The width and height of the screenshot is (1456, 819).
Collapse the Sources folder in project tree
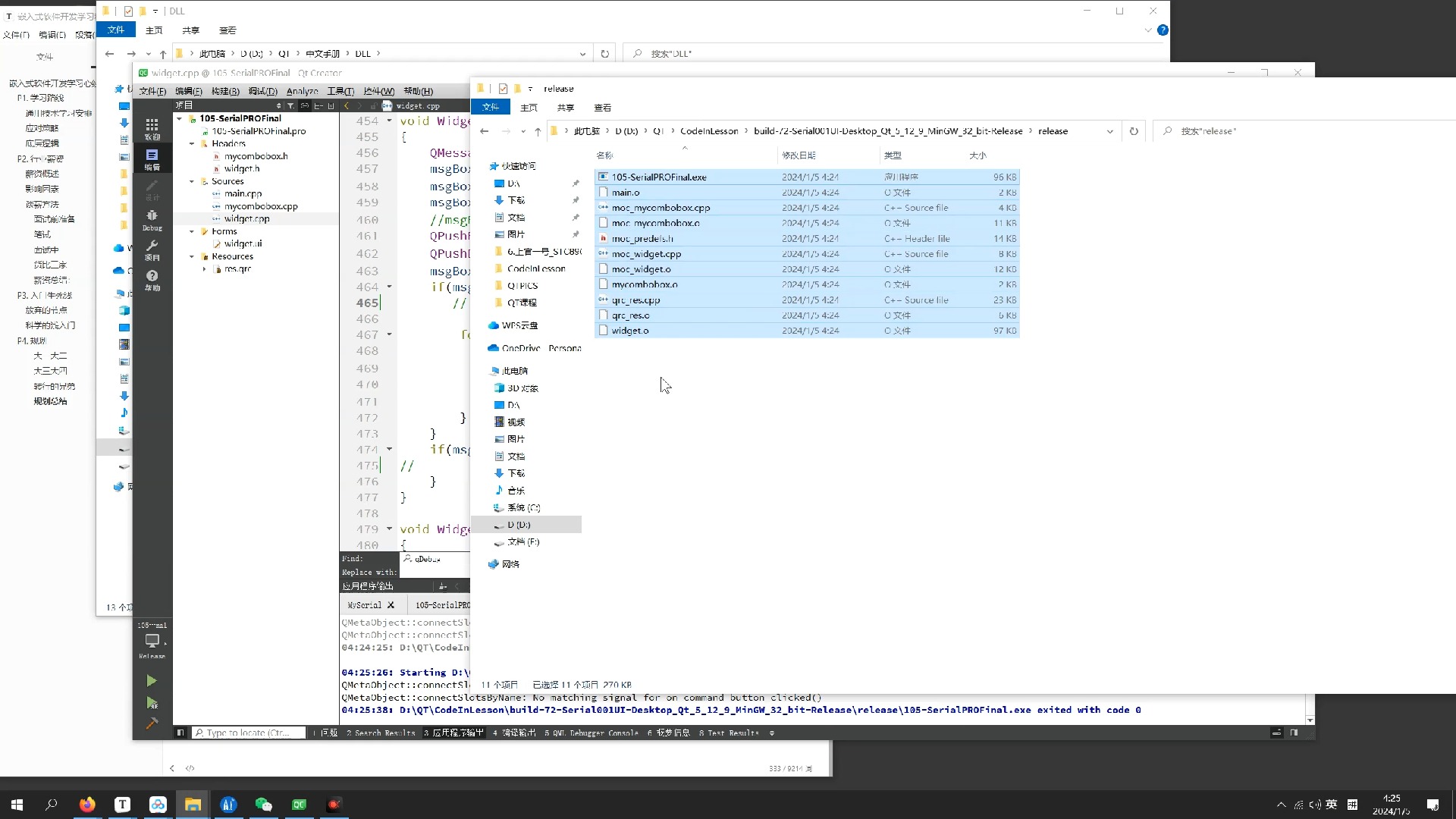pos(192,181)
